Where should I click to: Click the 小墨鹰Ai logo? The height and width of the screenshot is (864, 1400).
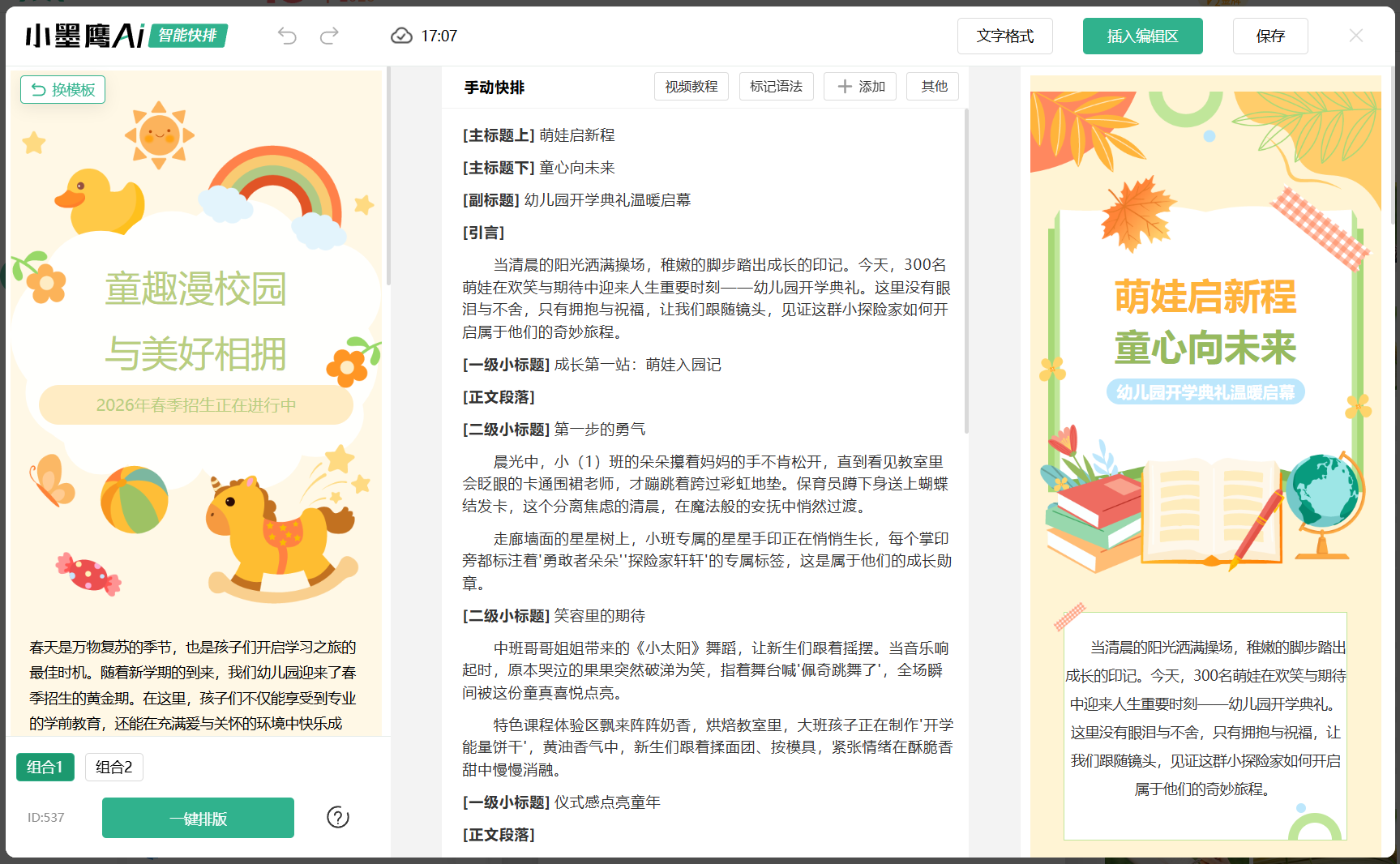click(84, 36)
